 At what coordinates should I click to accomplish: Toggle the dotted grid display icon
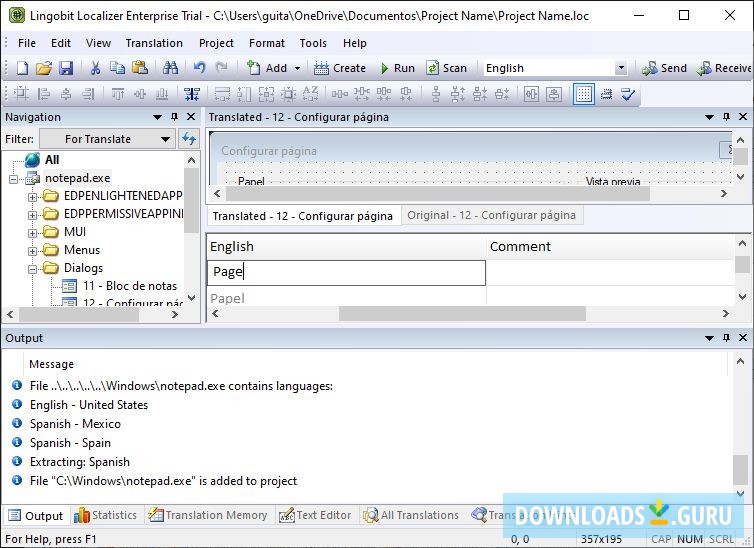coord(584,94)
